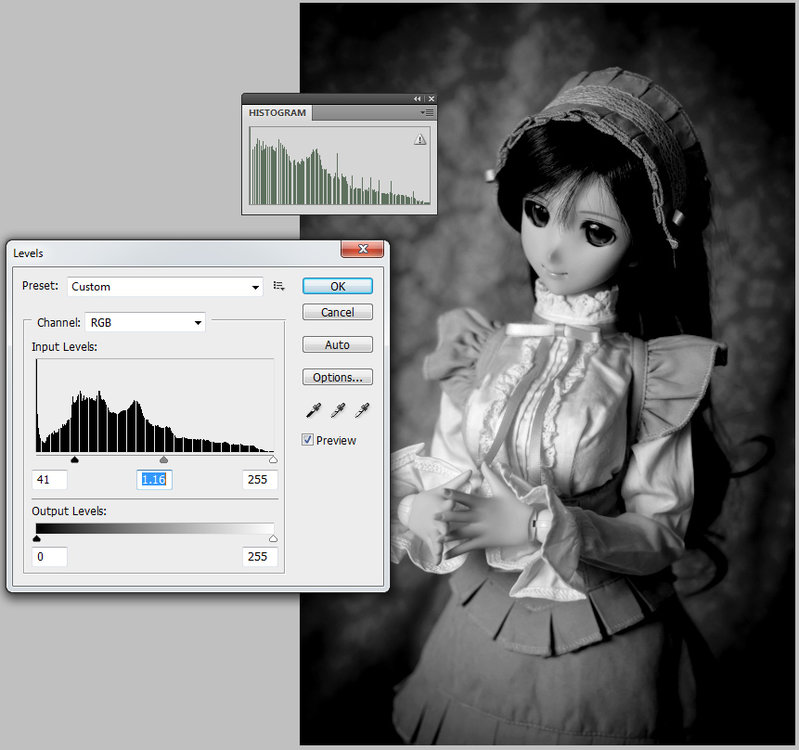Click the preset options icon beside Custom
The image size is (799, 750).
(279, 287)
